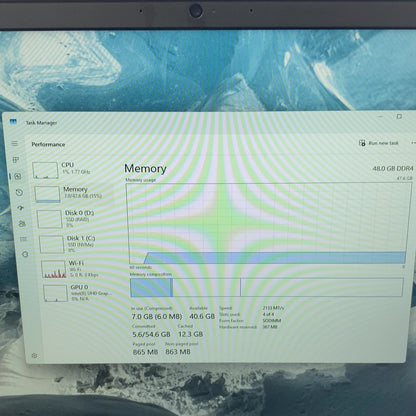Click the Task Manager window title

pos(41,123)
